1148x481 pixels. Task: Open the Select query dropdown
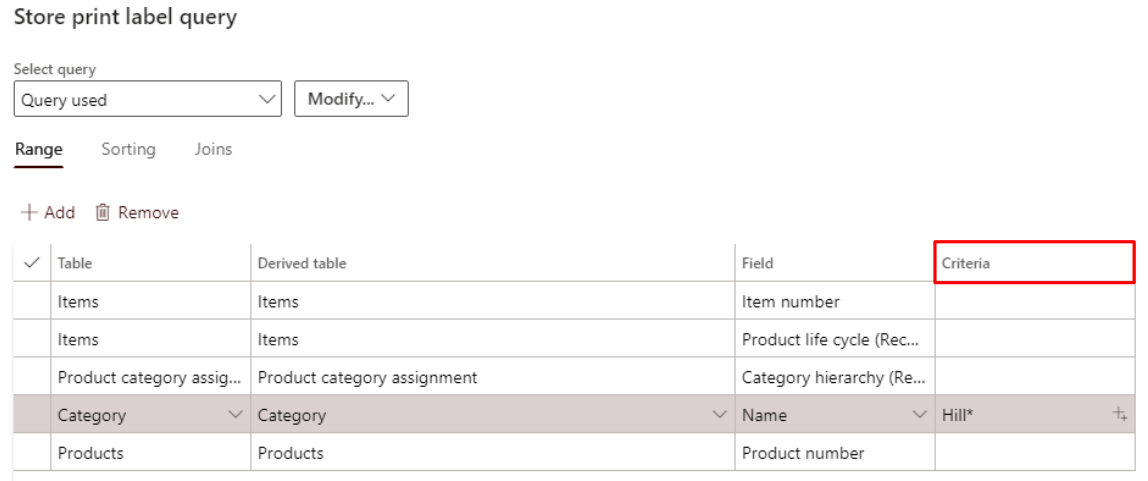147,100
